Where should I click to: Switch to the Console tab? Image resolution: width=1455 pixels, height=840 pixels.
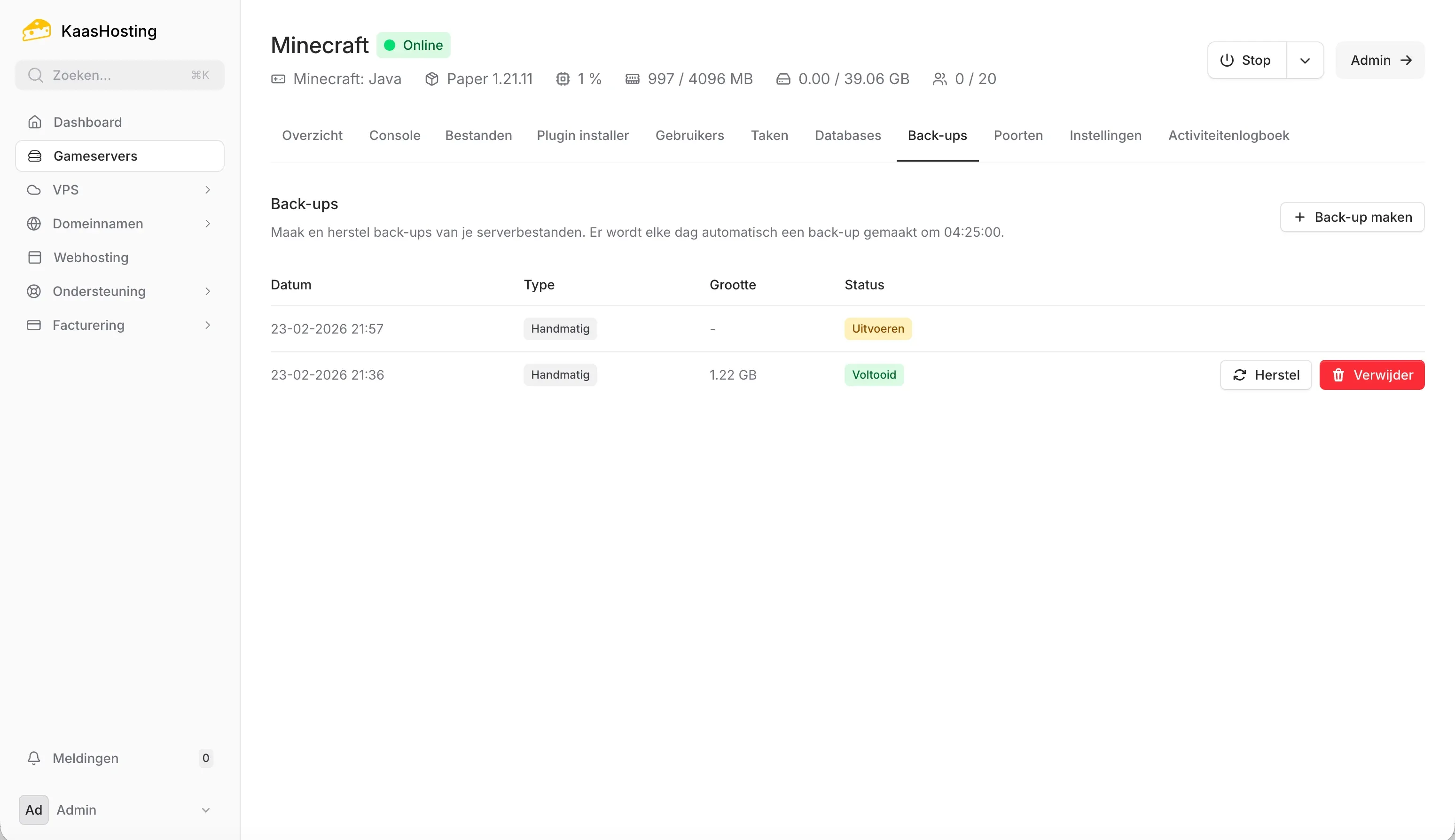pyautogui.click(x=395, y=136)
